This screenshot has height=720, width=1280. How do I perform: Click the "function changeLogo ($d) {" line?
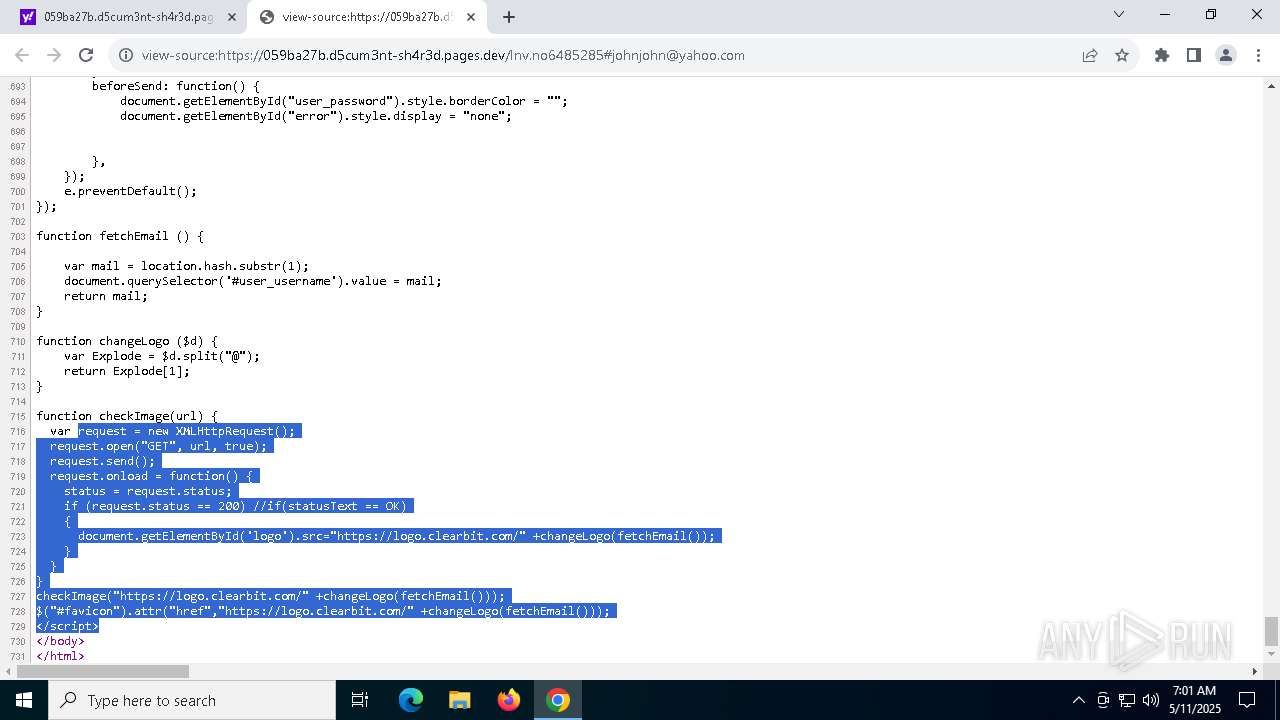click(x=127, y=341)
